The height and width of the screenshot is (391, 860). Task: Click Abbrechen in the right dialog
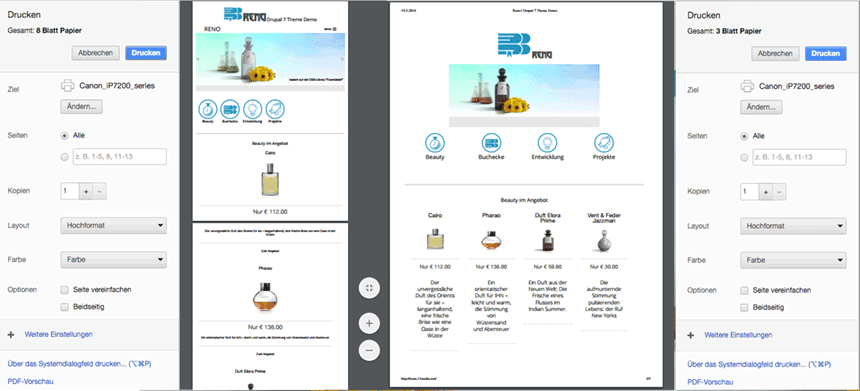pyautogui.click(x=775, y=53)
